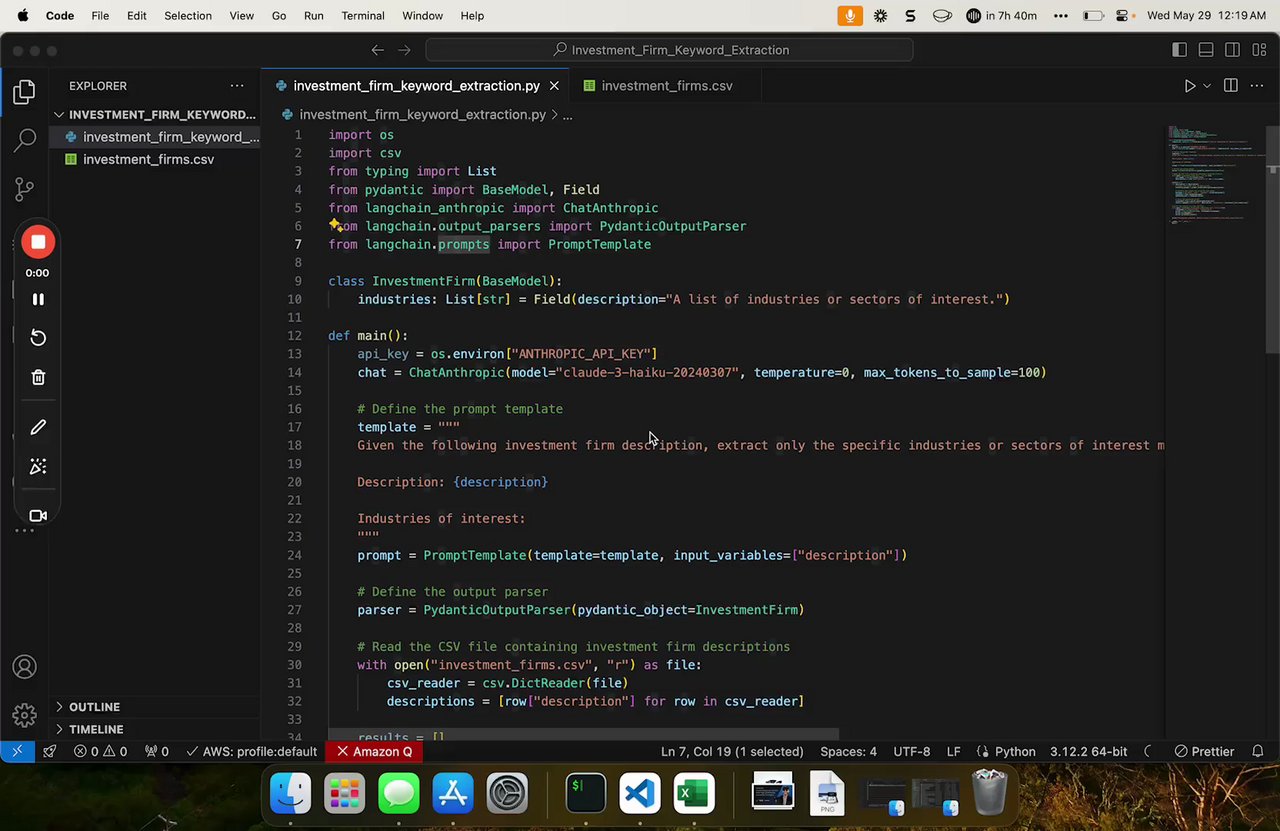
Task: Click the sparkle code action on line 6
Action: pos(336,225)
